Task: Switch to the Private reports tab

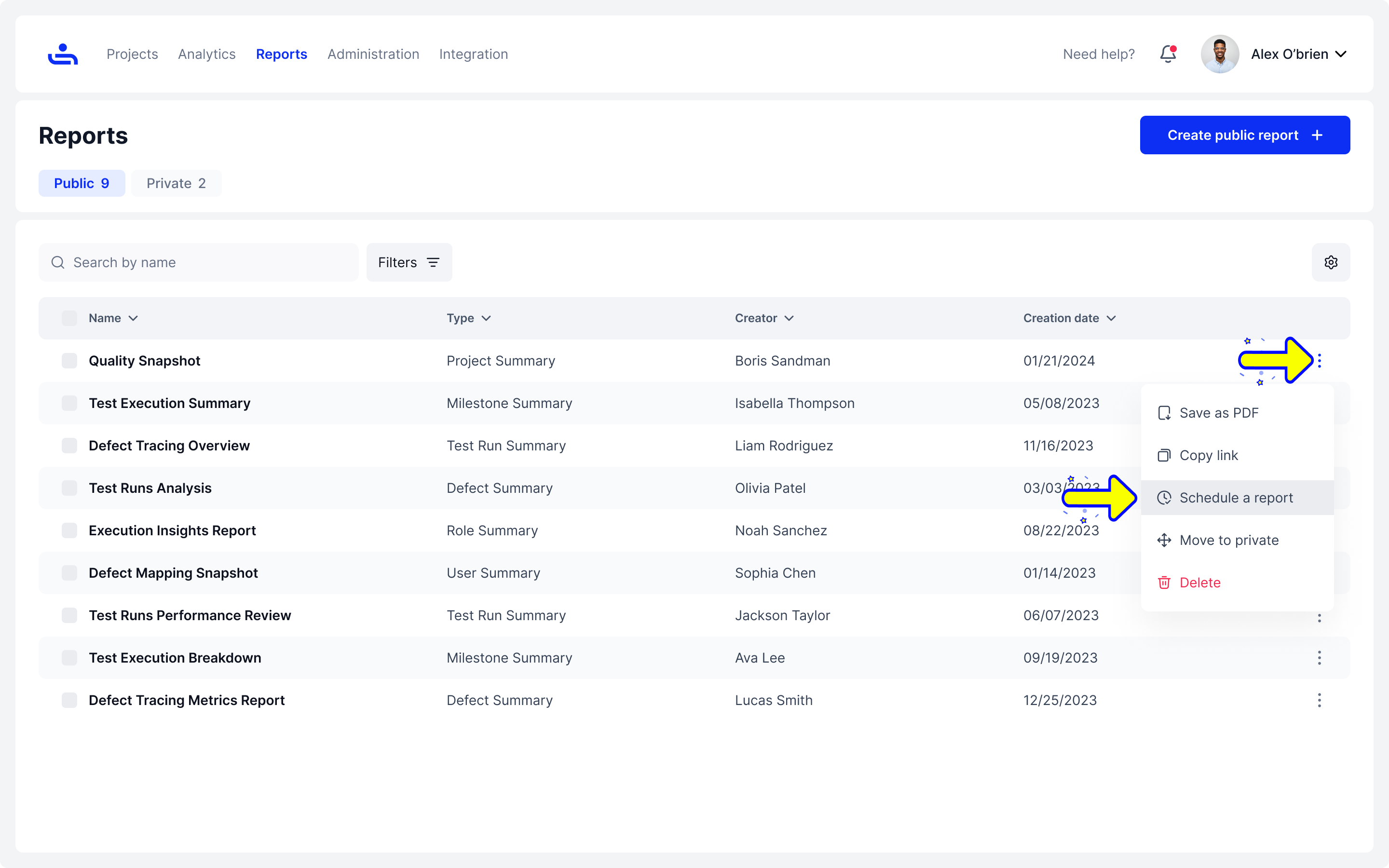Action: pyautogui.click(x=176, y=183)
